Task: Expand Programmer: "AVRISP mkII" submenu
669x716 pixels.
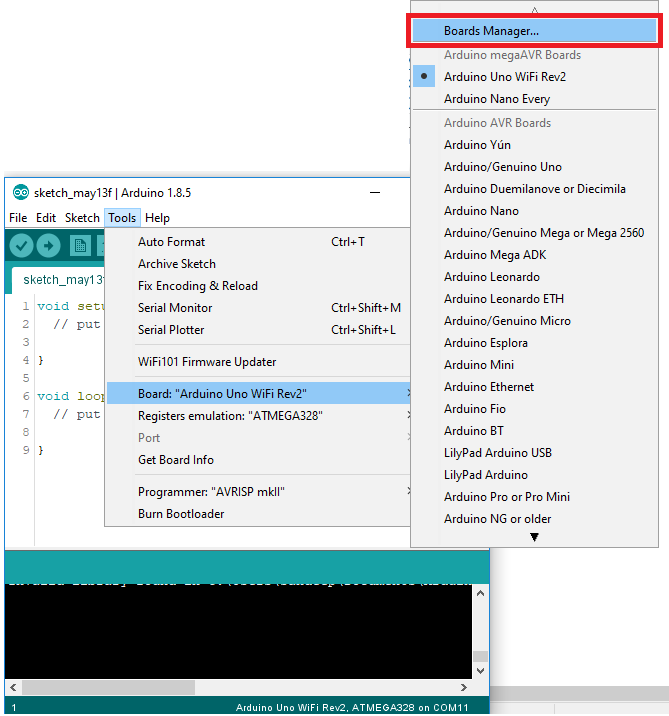Action: (258, 492)
